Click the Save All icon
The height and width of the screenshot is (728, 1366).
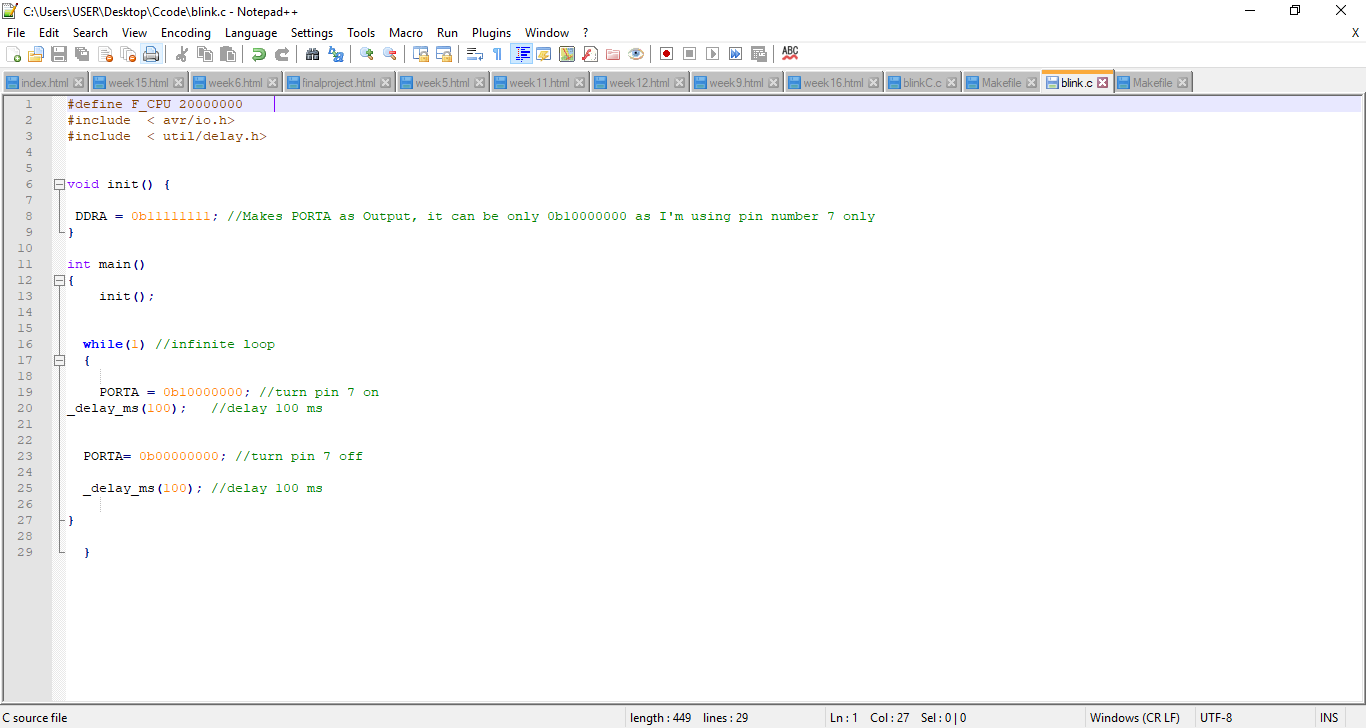point(81,54)
